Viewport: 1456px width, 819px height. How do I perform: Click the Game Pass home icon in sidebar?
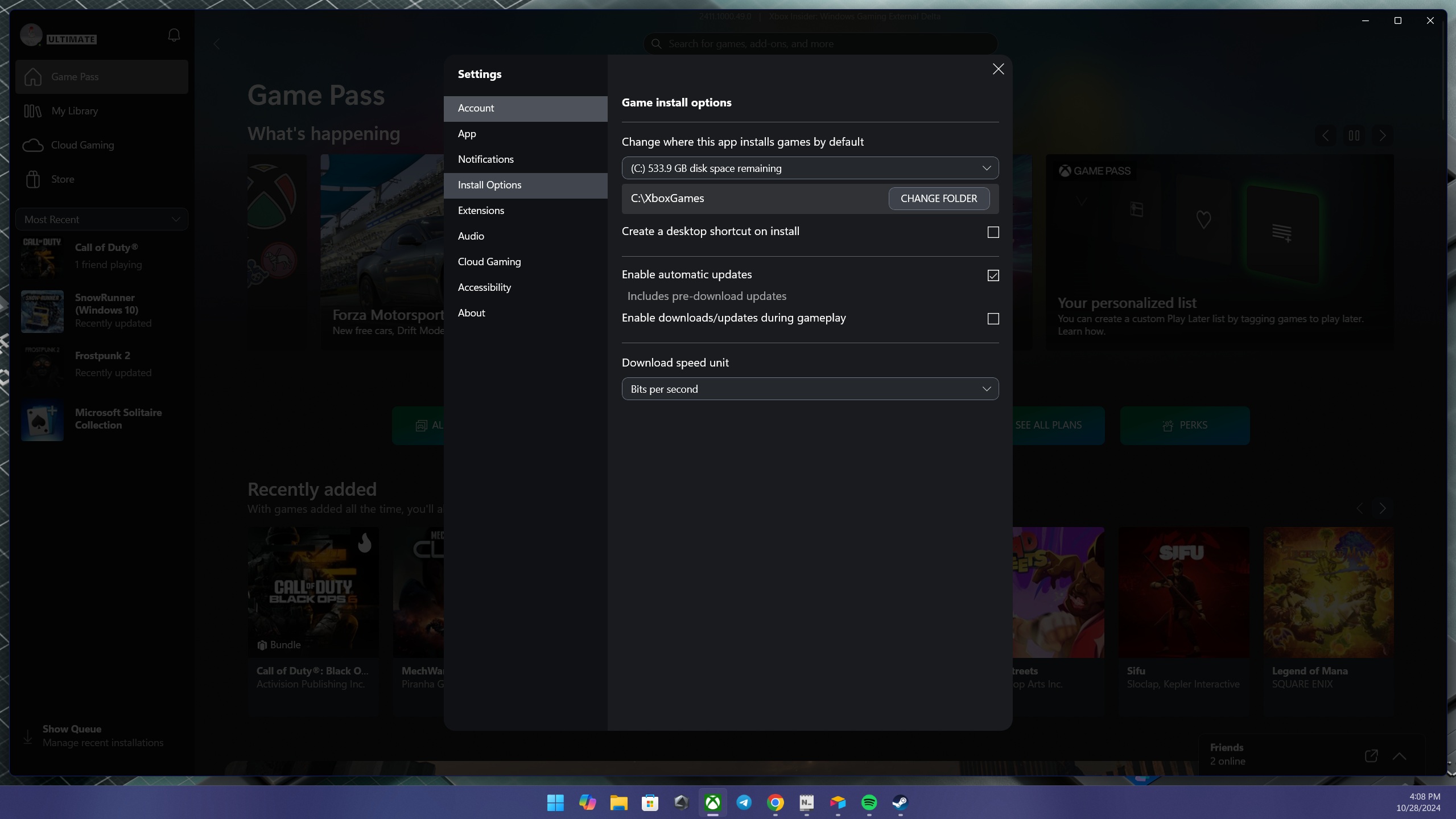(33, 77)
